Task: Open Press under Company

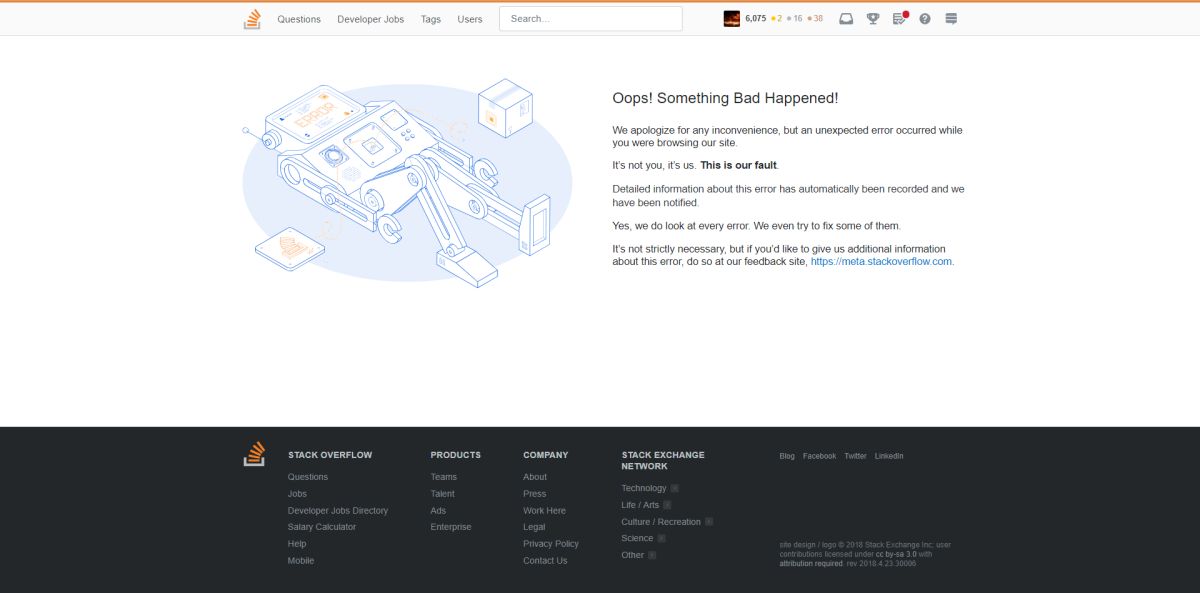Action: pyautogui.click(x=535, y=494)
